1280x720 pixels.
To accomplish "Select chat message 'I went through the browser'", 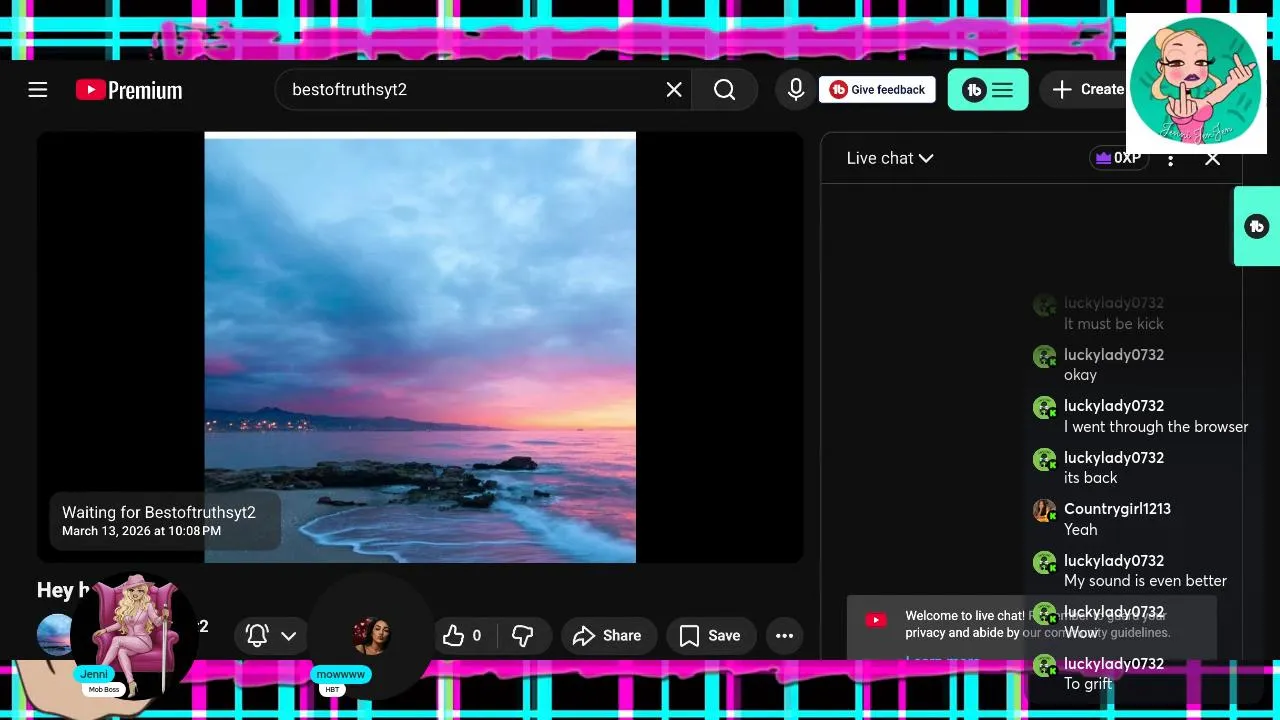I will pos(1156,427).
